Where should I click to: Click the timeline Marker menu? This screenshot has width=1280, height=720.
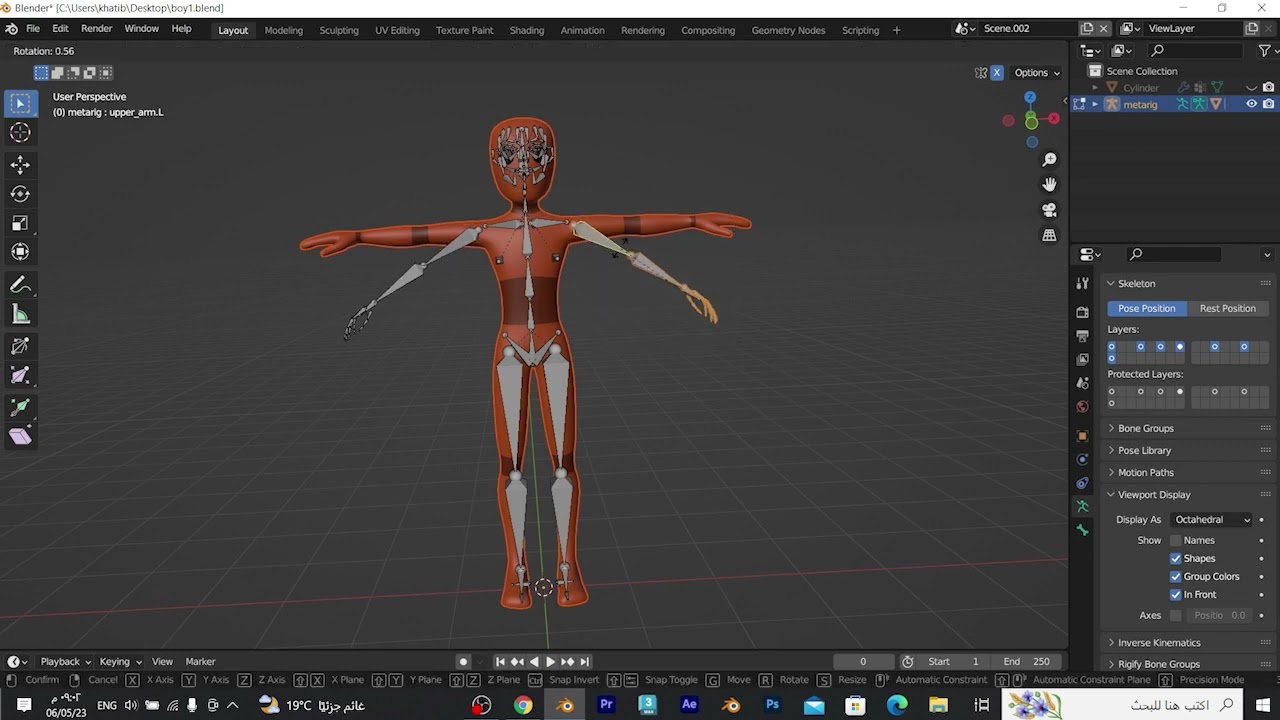pos(200,662)
